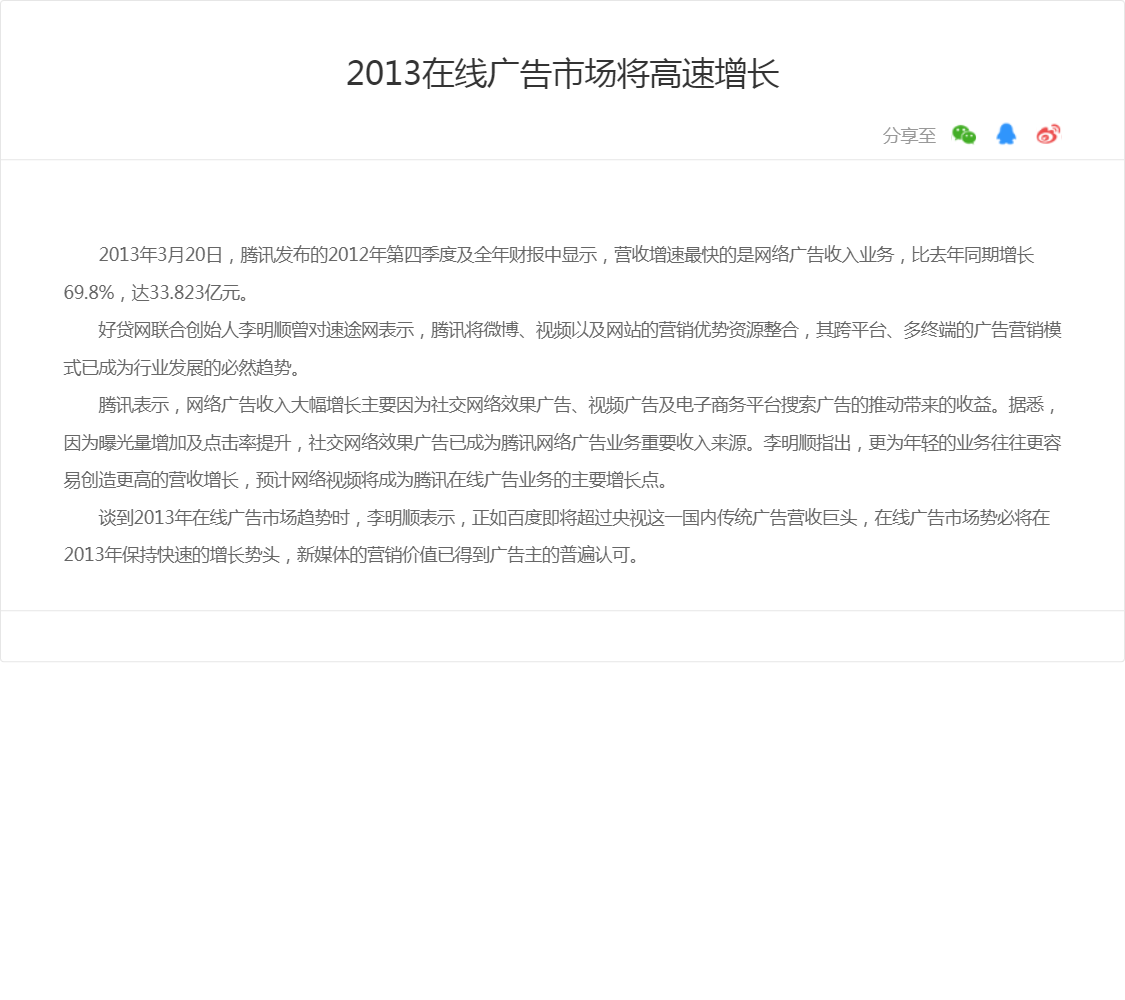Click the "69.8%" growth figure
This screenshot has height=1000, width=1125.
click(89, 293)
